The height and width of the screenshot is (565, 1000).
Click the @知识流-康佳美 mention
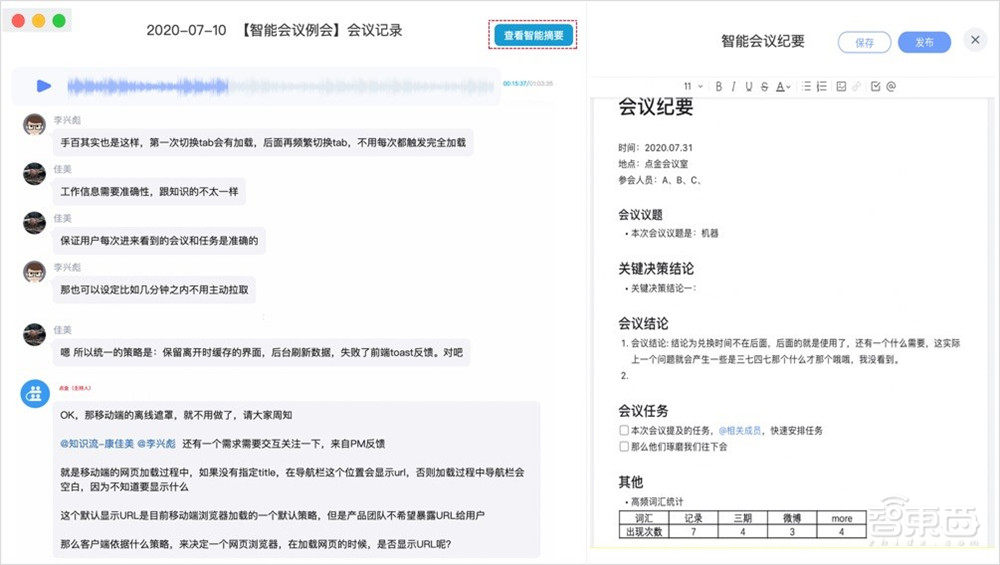tap(97, 443)
